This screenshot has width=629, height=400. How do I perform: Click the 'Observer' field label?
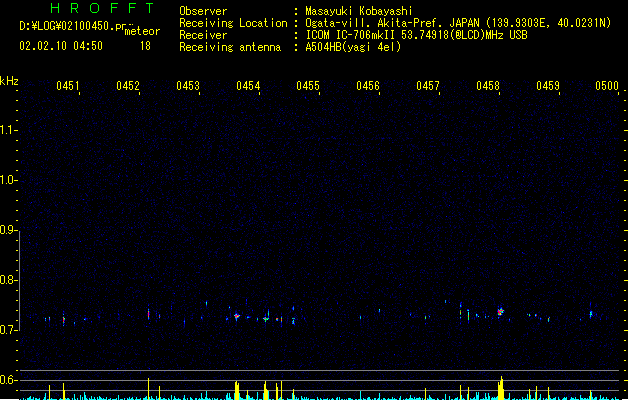[x=203, y=11]
